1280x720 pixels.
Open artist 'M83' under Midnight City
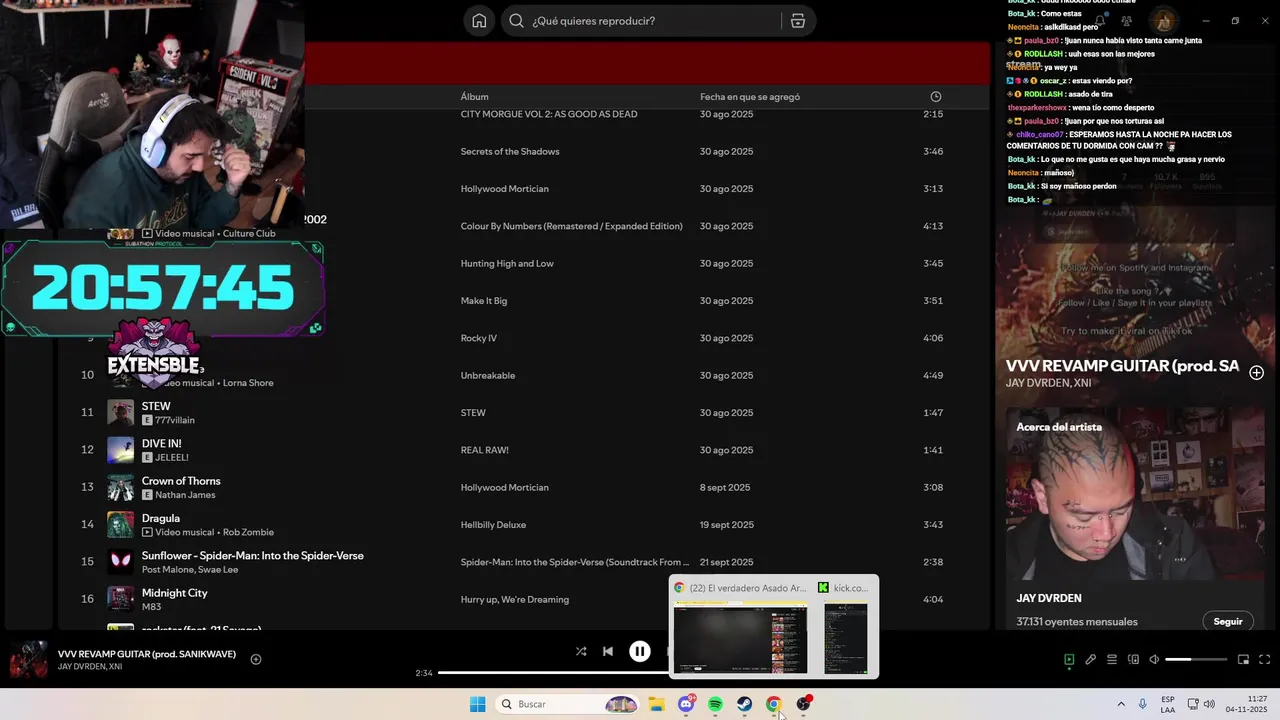pyautogui.click(x=151, y=607)
